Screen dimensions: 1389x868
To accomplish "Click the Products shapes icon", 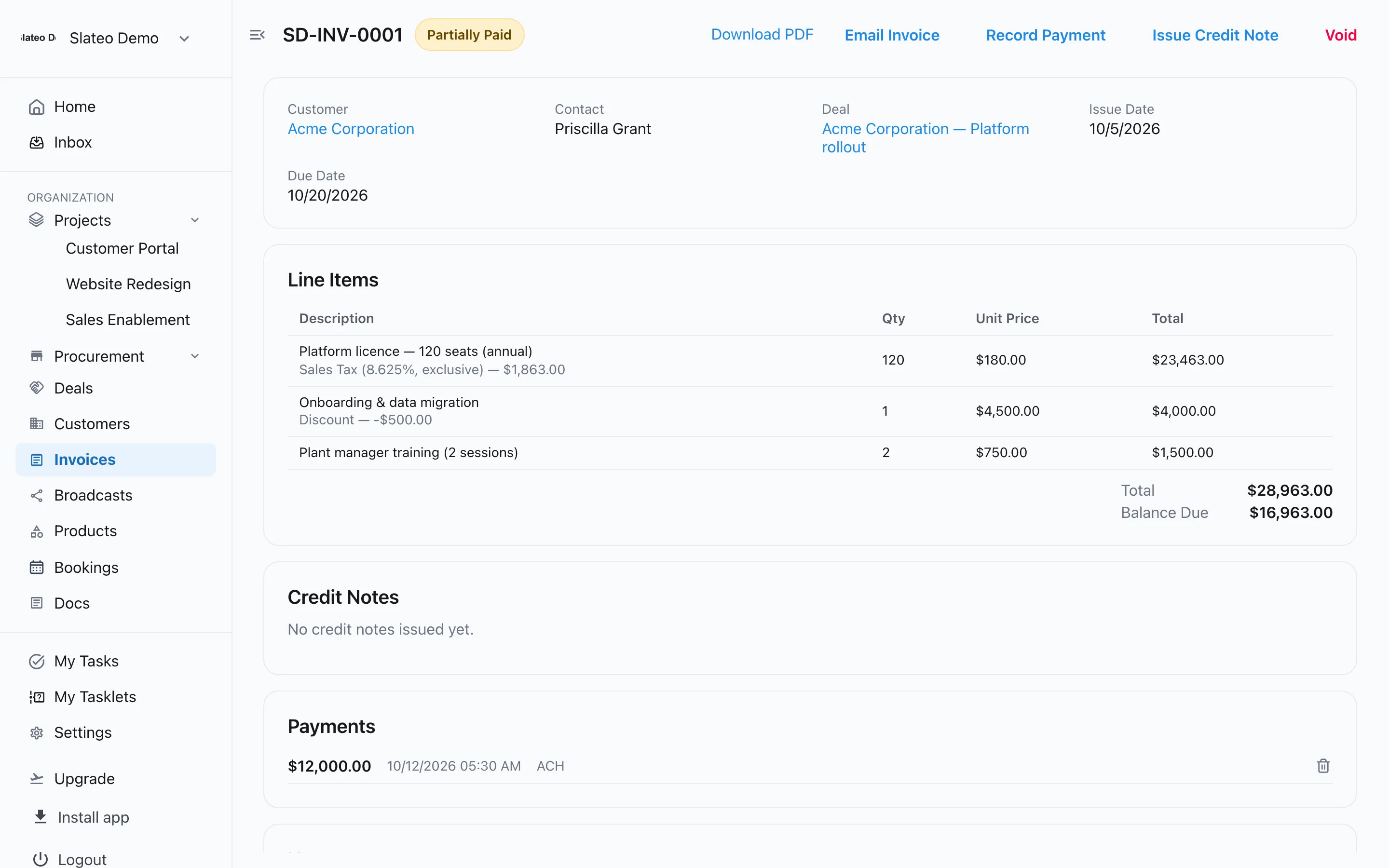I will click(x=37, y=531).
